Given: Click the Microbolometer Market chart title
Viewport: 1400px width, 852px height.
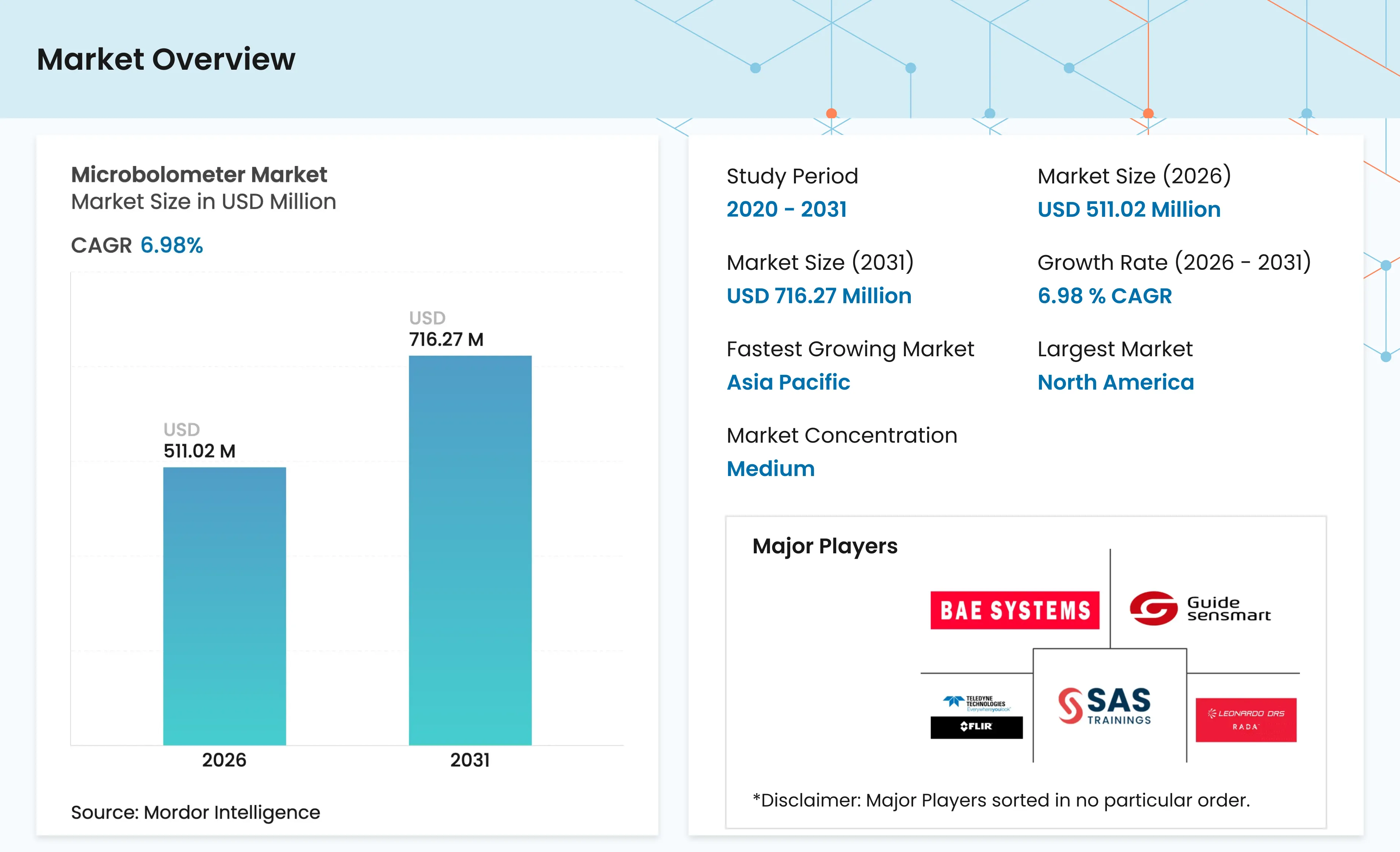Looking at the screenshot, I should tap(199, 174).
